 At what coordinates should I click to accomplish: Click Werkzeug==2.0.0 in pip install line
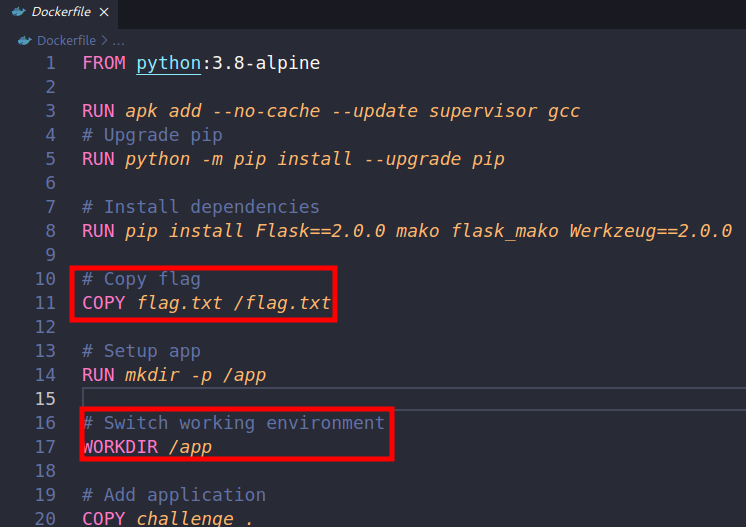pos(651,231)
